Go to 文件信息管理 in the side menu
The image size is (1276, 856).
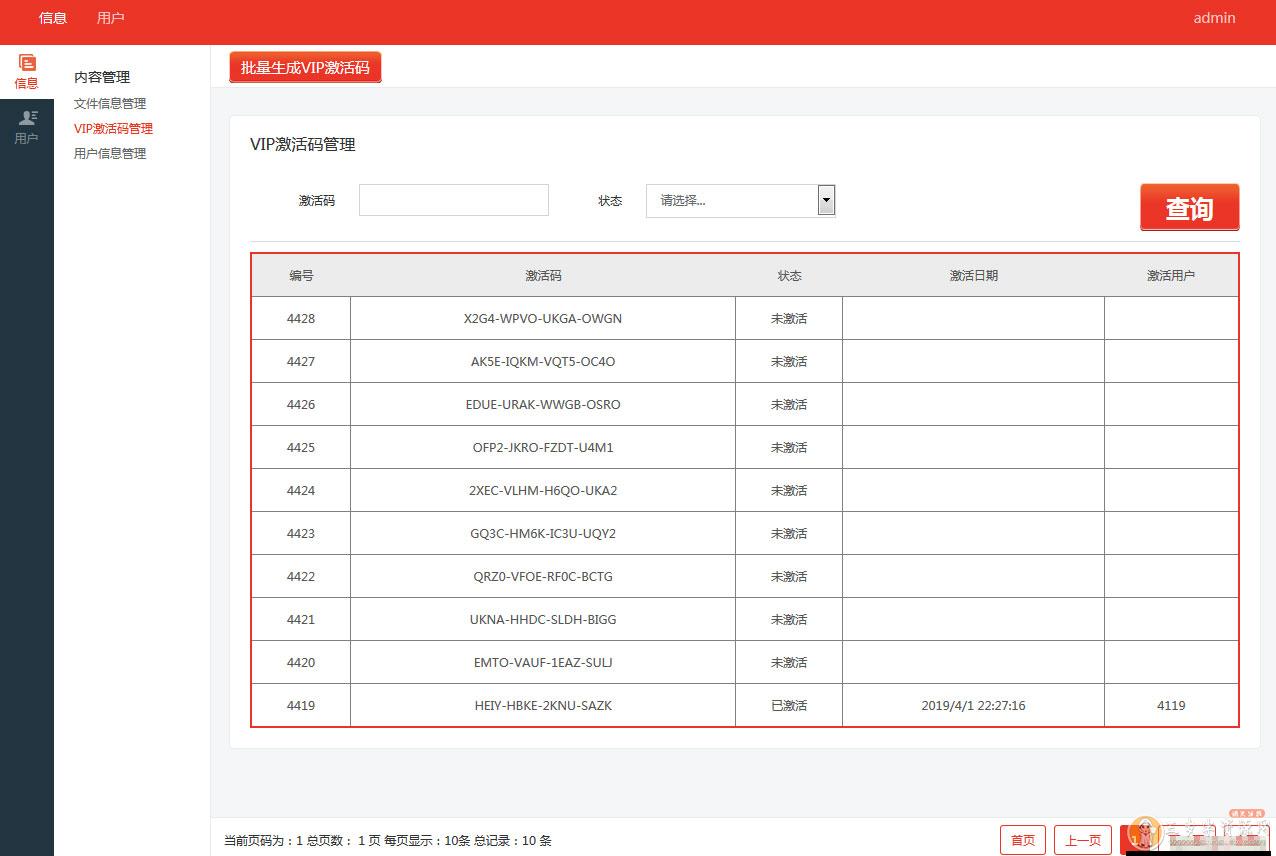tap(110, 103)
